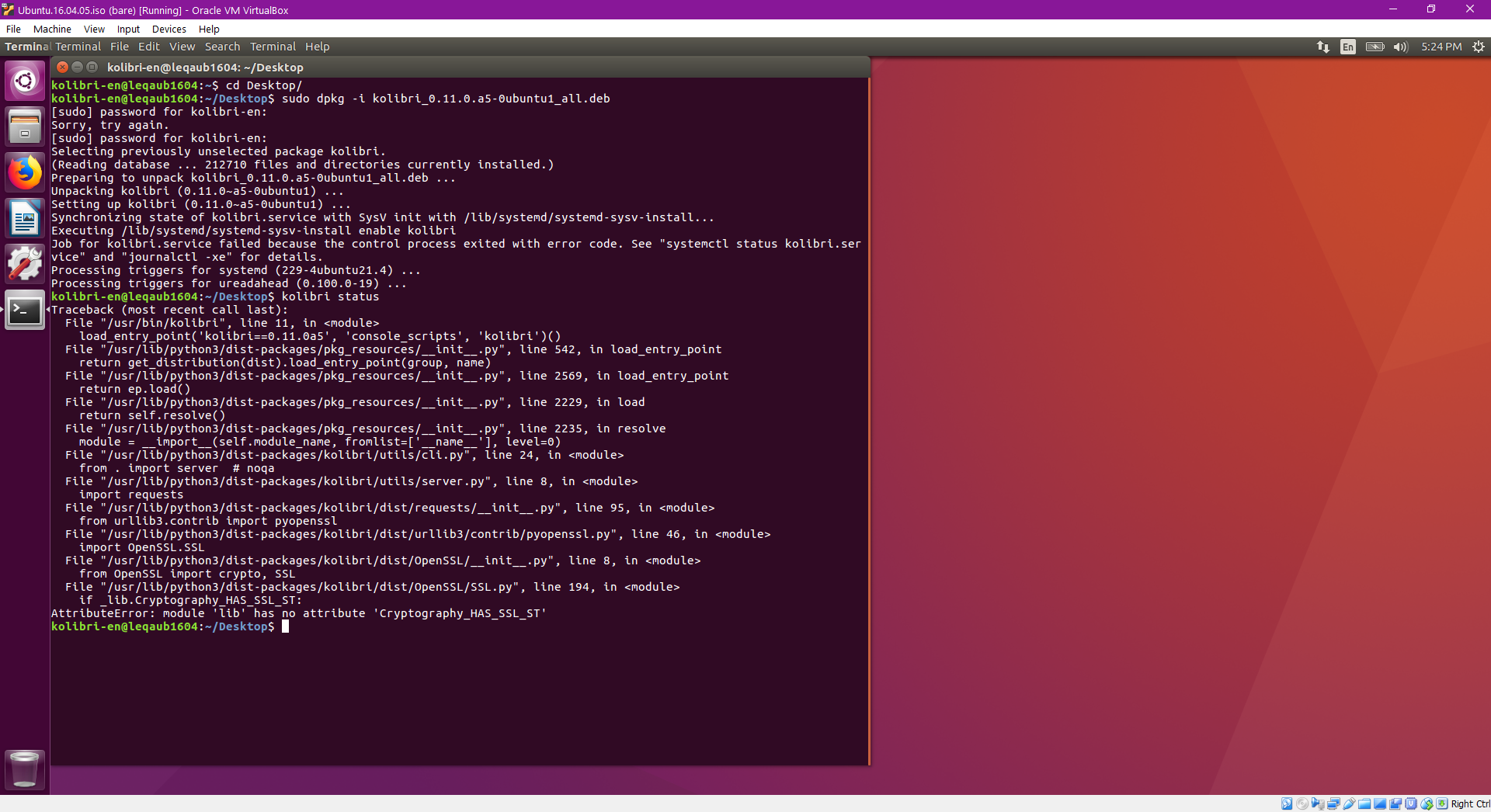This screenshot has width=1491, height=812.
Task: Click the Right Ctrl host key indicator
Action: (1468, 803)
